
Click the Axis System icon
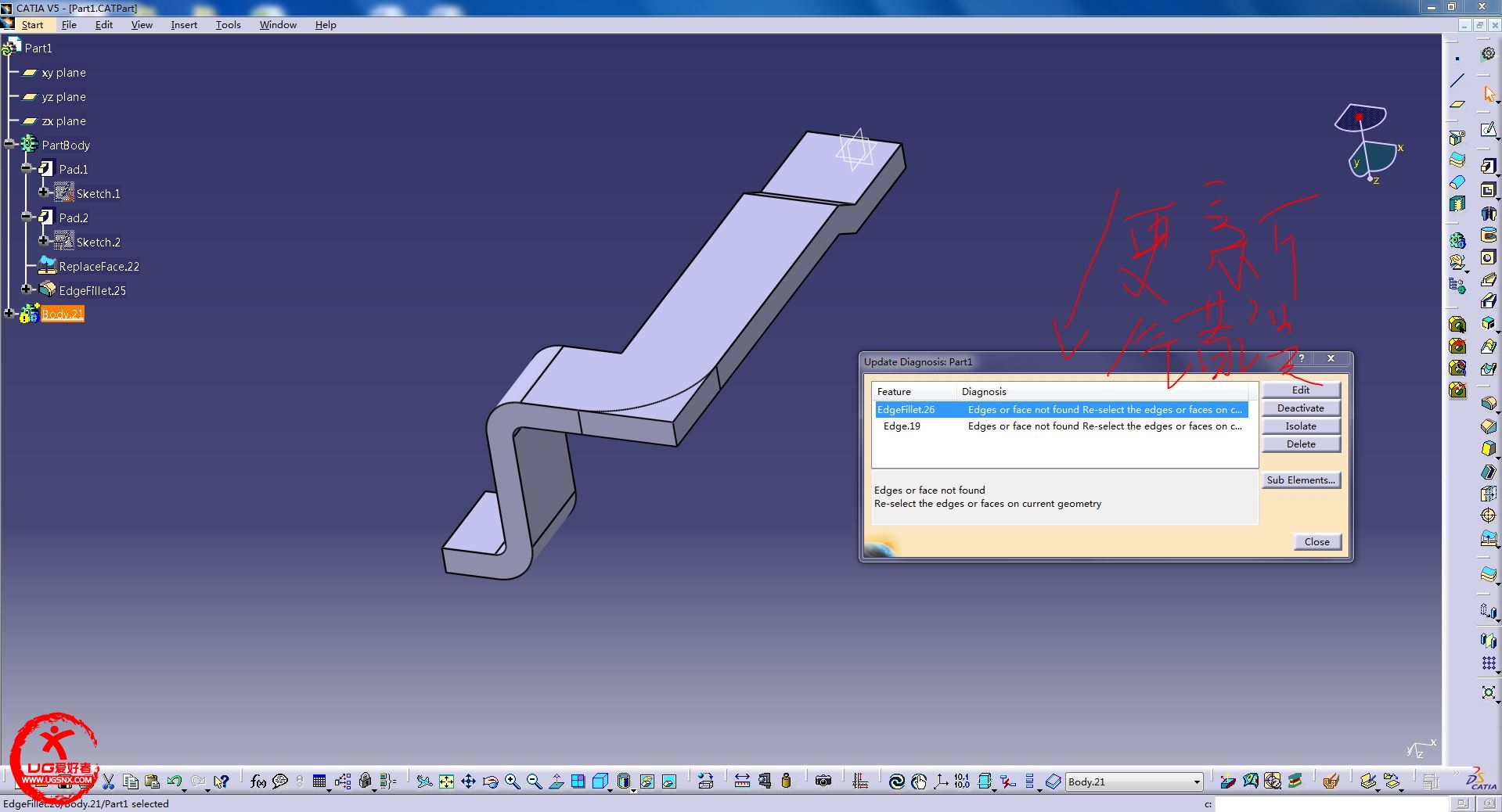click(941, 781)
